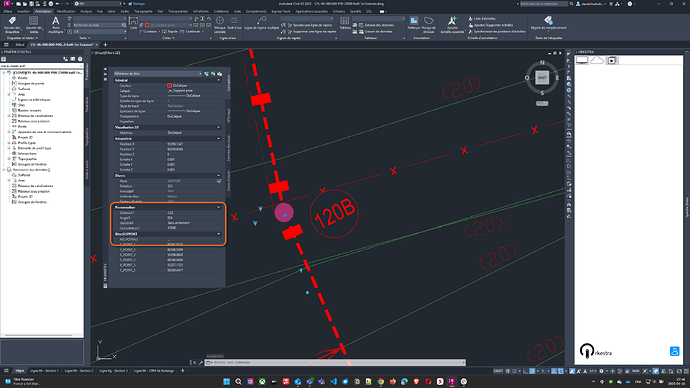Click the command line input field

pyautogui.click(x=336, y=362)
